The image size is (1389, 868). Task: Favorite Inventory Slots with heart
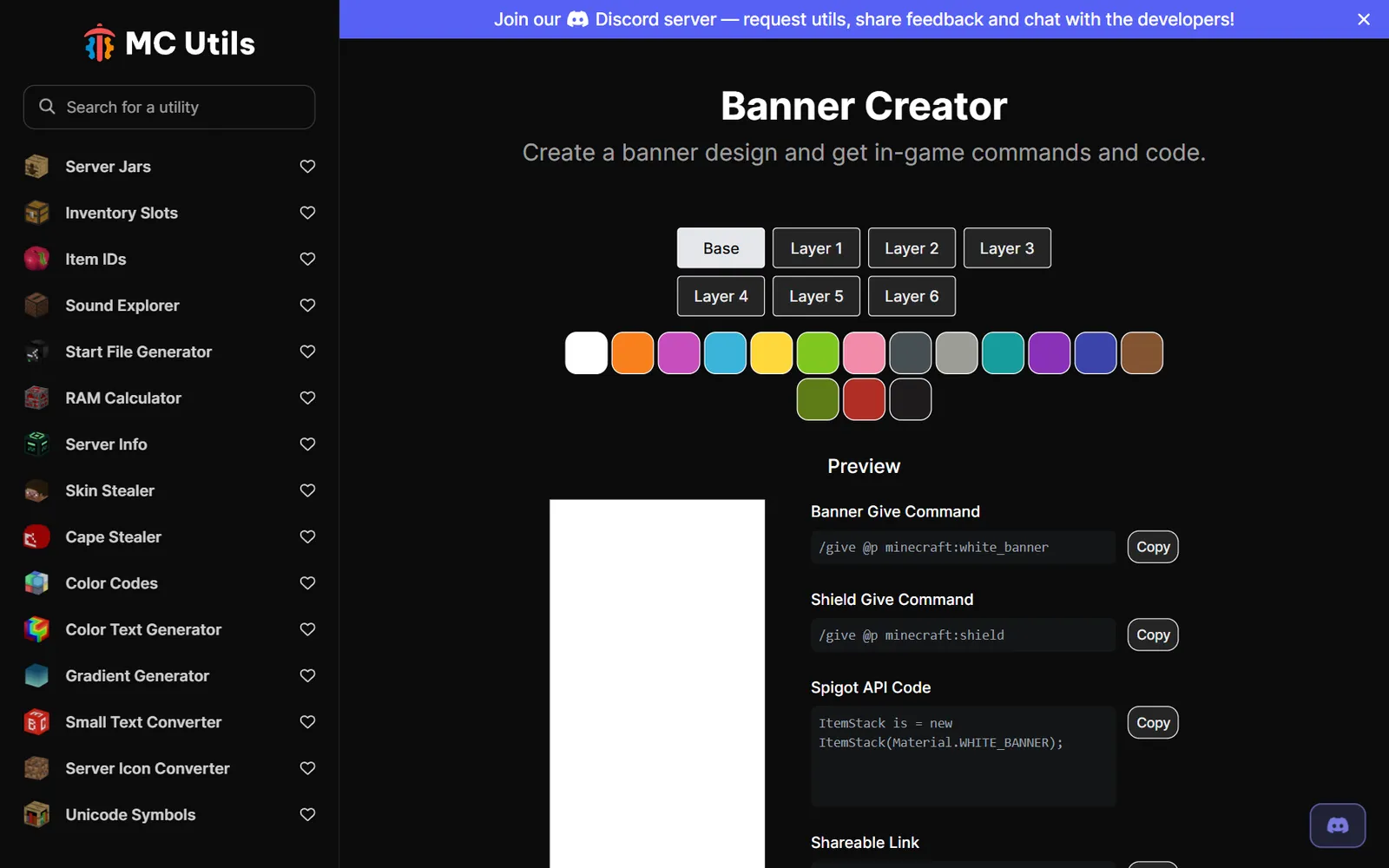307,213
